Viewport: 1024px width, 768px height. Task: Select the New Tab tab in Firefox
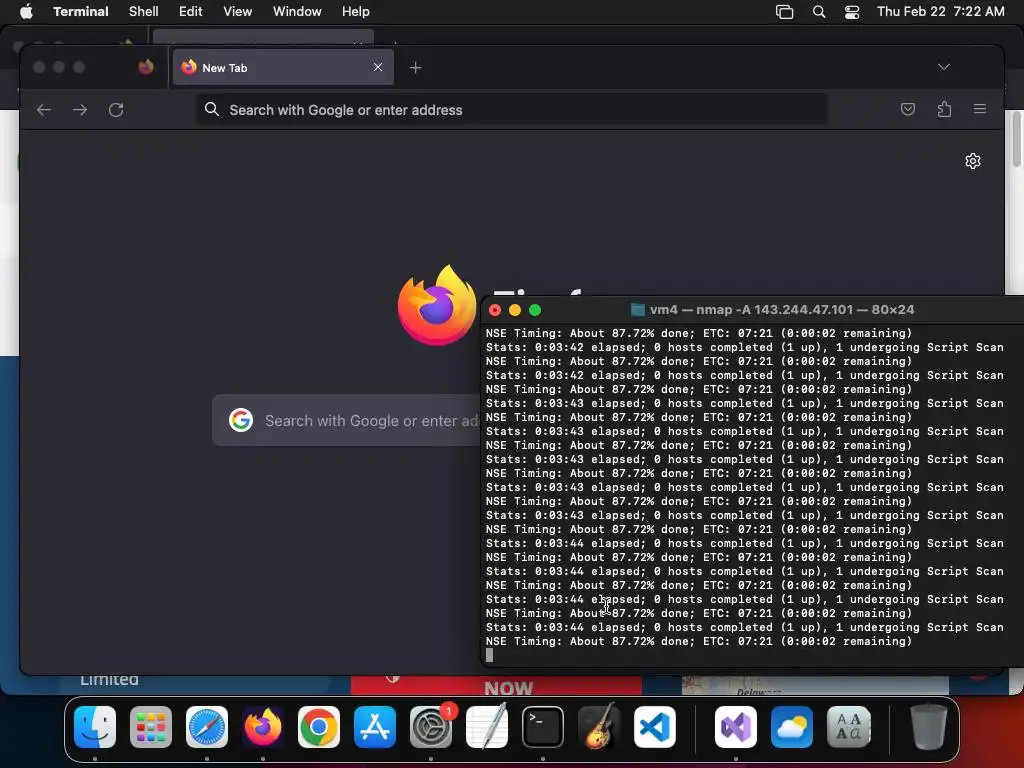(x=283, y=67)
